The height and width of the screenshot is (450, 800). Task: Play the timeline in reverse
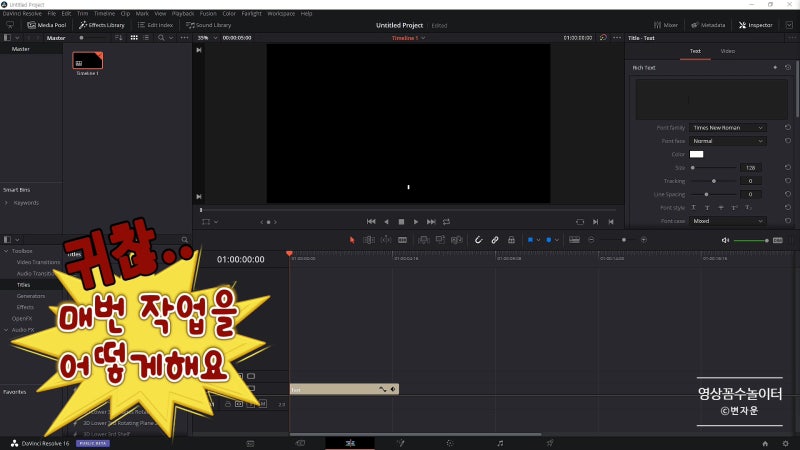pyautogui.click(x=386, y=221)
